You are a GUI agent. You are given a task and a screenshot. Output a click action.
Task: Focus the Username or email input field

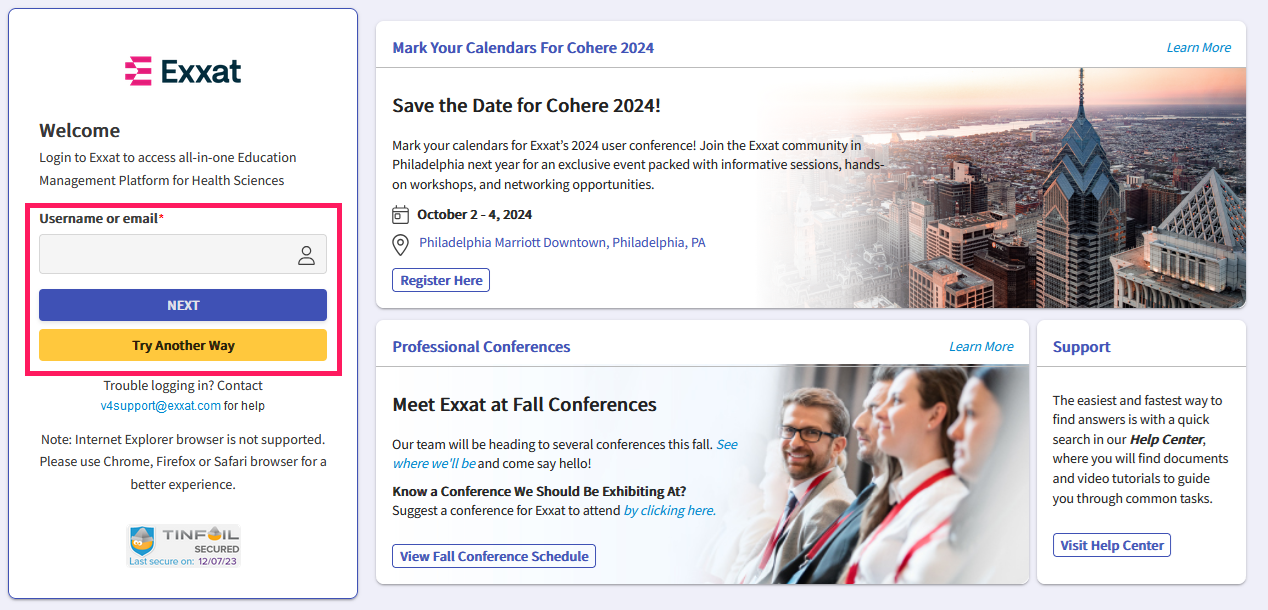183,254
